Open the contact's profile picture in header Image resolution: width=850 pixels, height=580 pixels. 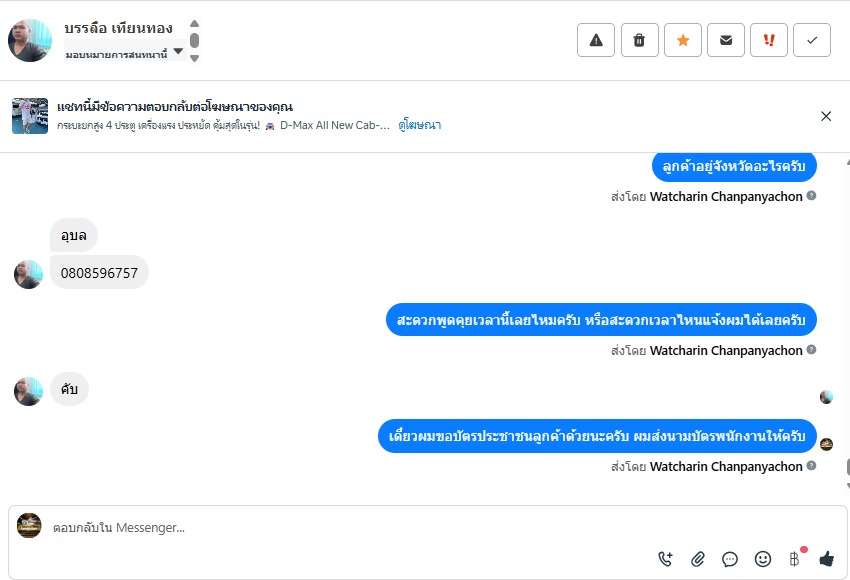pos(30,40)
